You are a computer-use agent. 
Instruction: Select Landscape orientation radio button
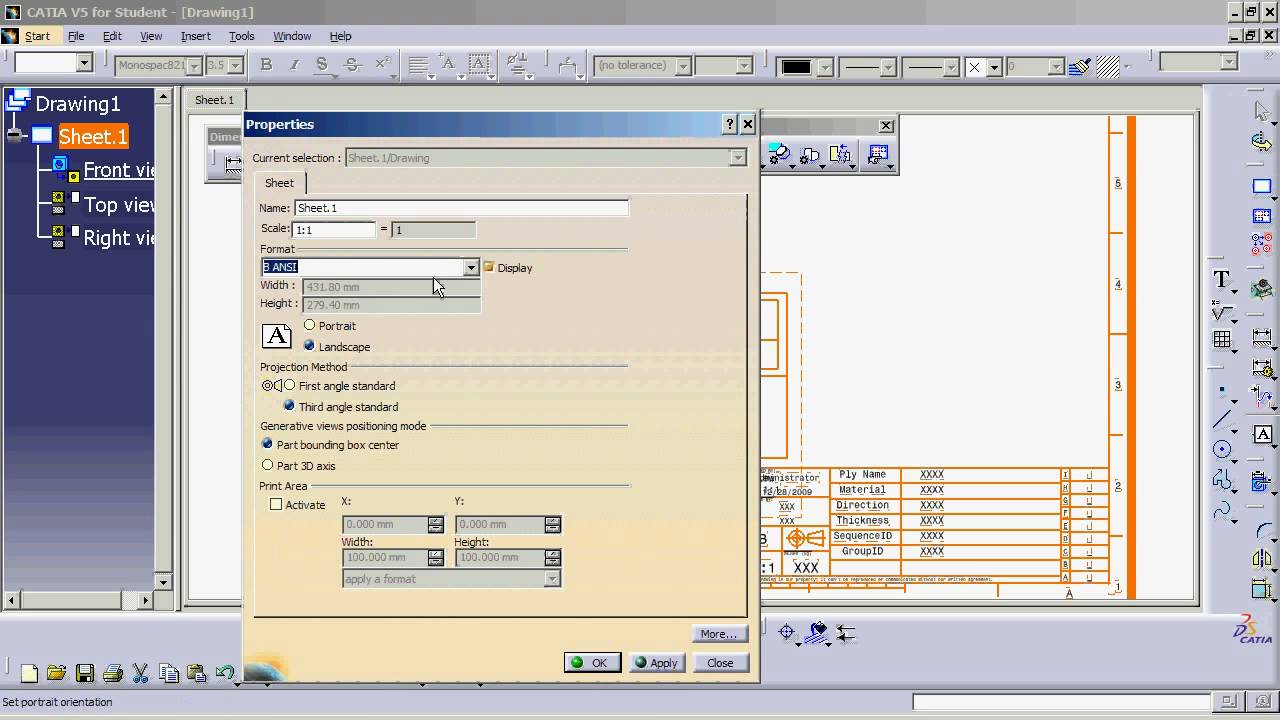[x=309, y=346]
